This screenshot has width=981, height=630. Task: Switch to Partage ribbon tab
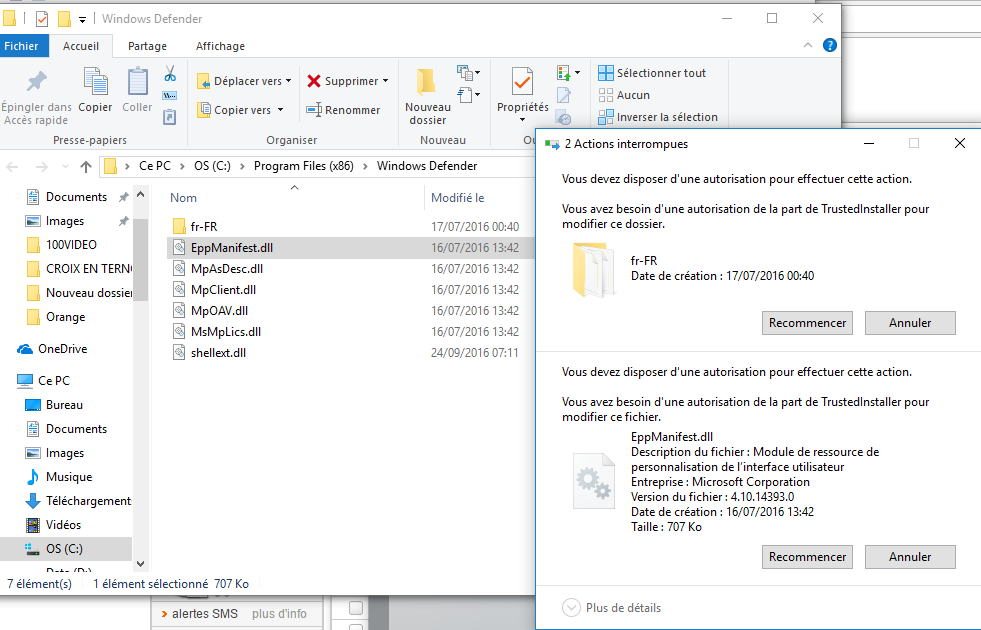click(x=147, y=46)
